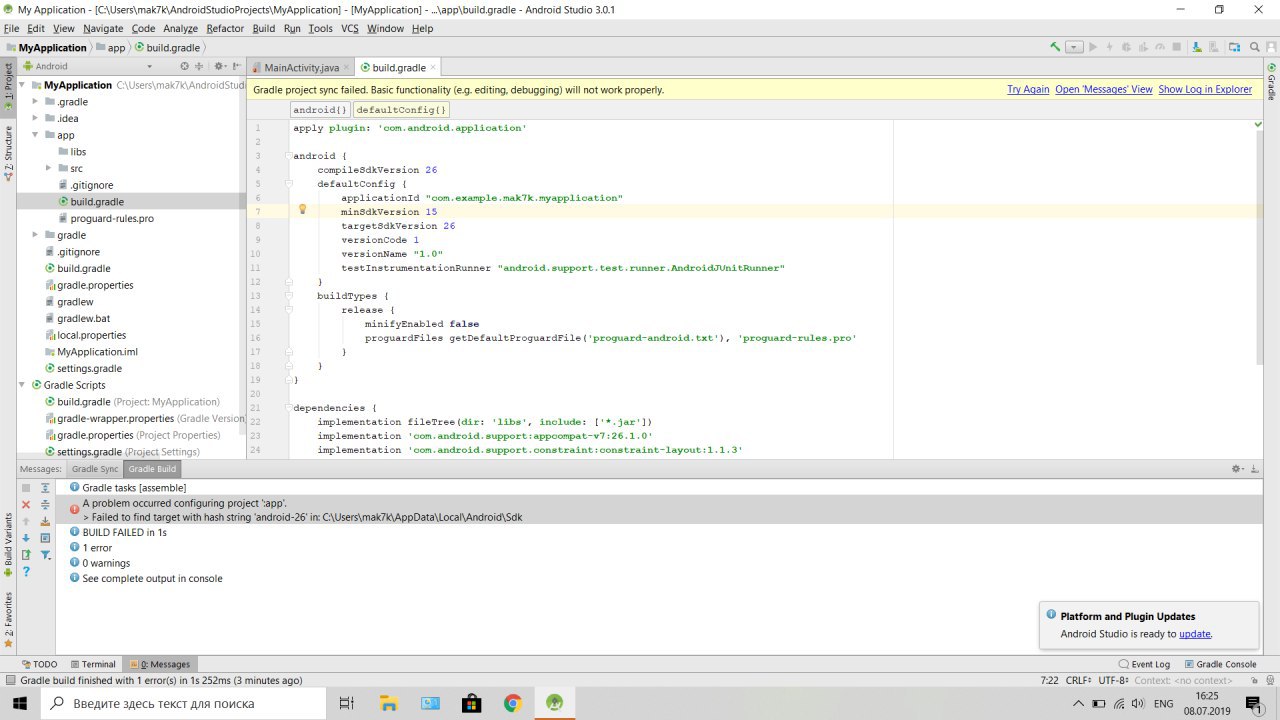Screen dimensions: 1280x720
Task: Click export to text file icon in Messages
Action: [x=26, y=555]
